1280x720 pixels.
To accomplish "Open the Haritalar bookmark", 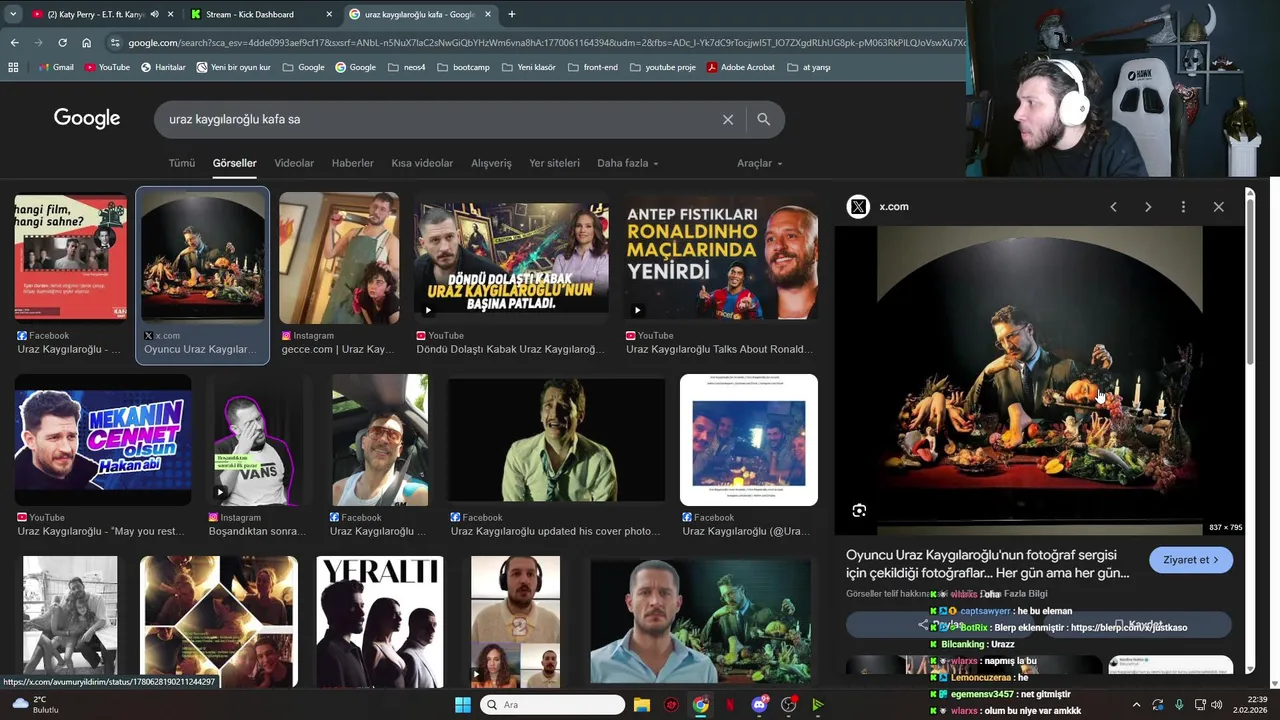I will (163, 67).
